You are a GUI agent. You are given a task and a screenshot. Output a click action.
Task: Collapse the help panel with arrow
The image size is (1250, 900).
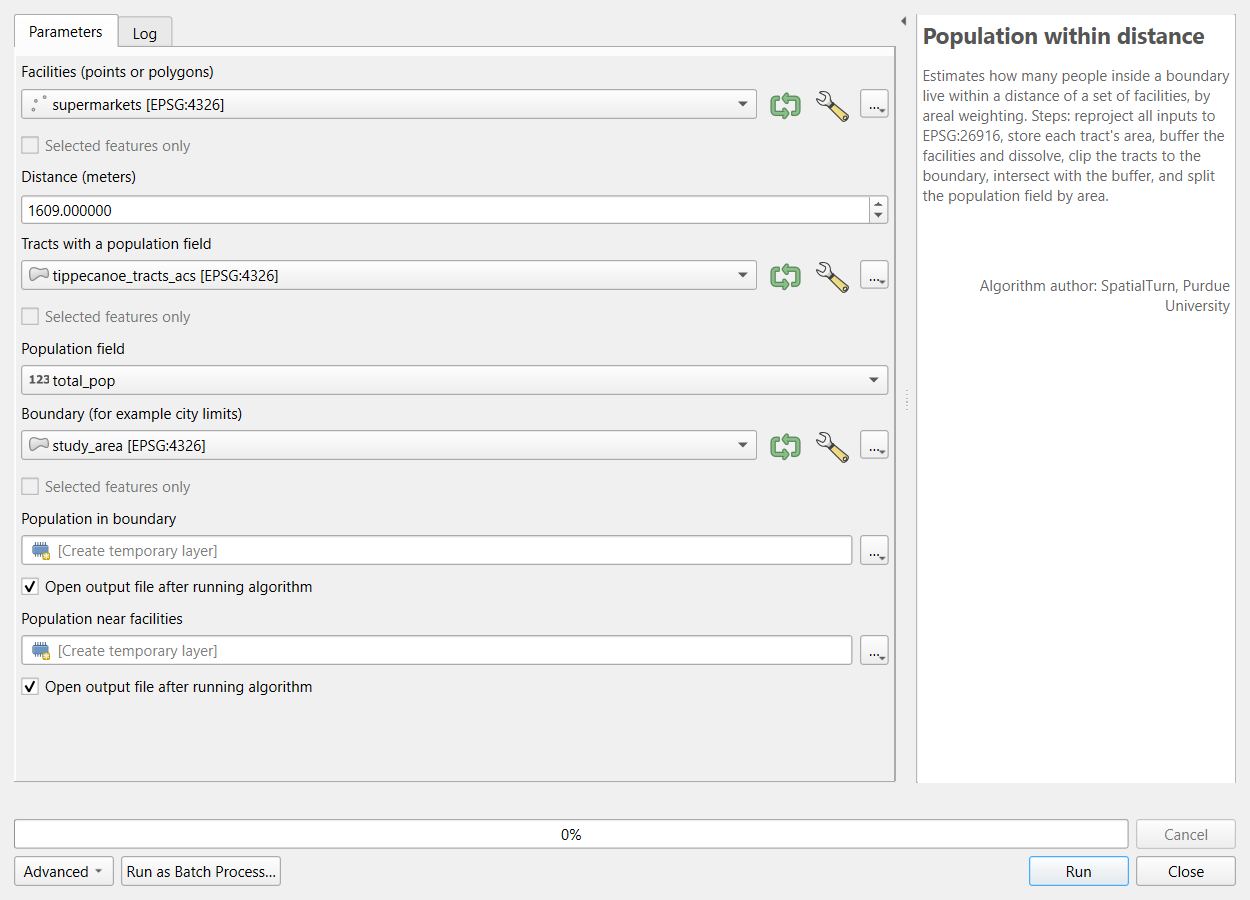tap(903, 21)
